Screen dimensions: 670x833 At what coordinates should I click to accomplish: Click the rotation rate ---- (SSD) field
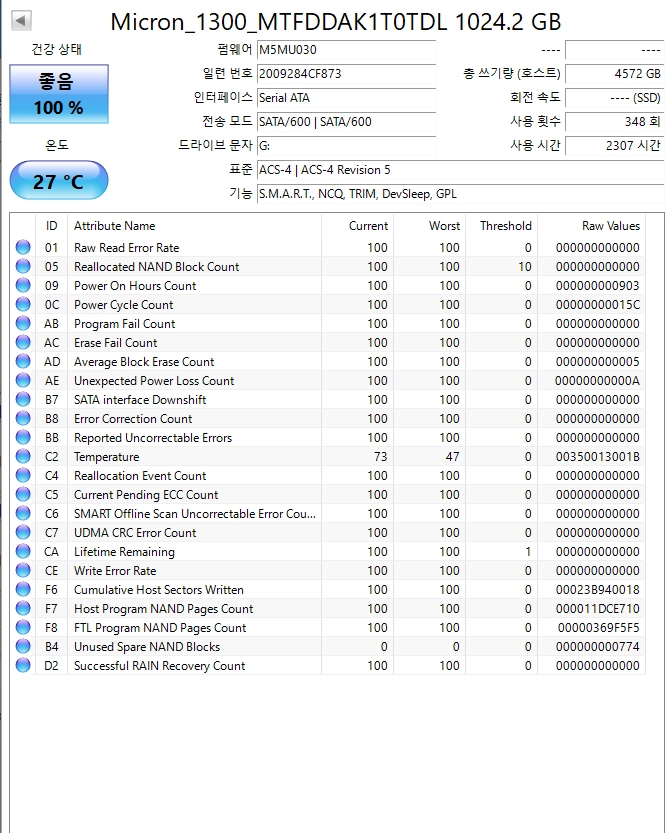click(x=615, y=98)
